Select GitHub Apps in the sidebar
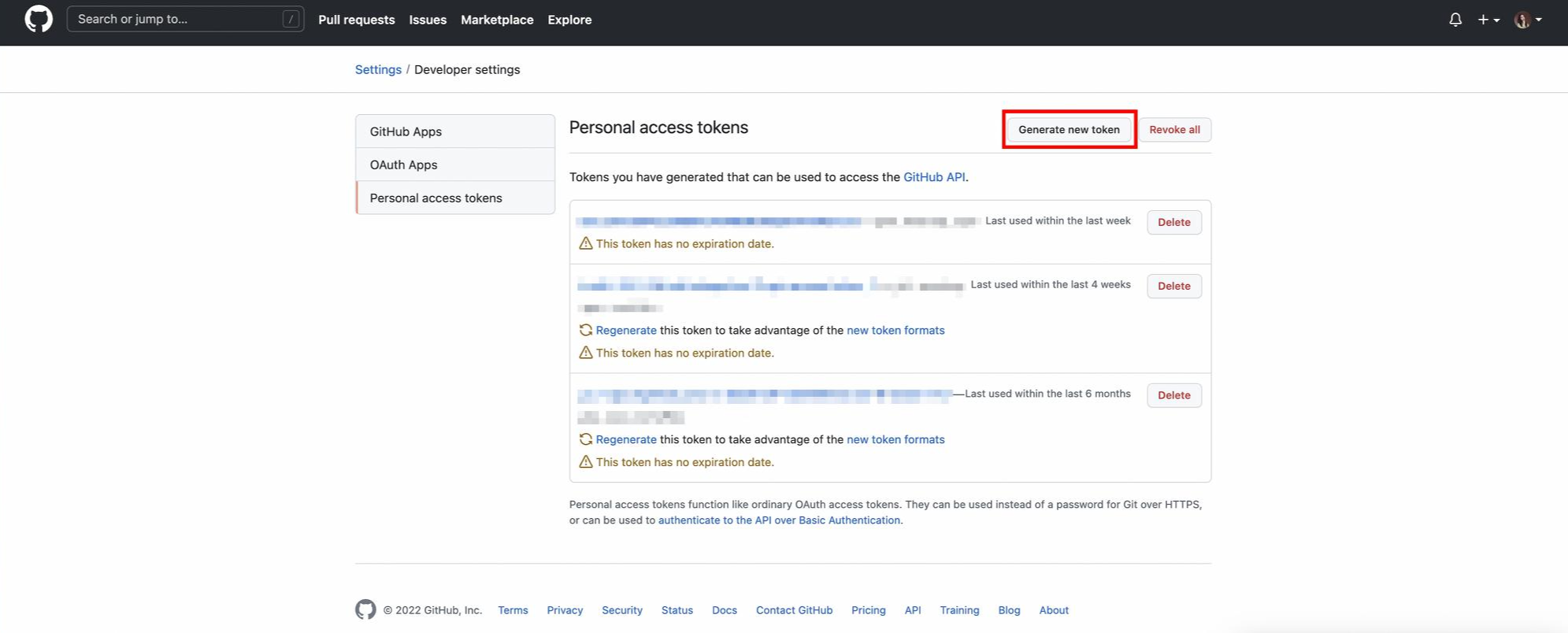 pos(455,131)
